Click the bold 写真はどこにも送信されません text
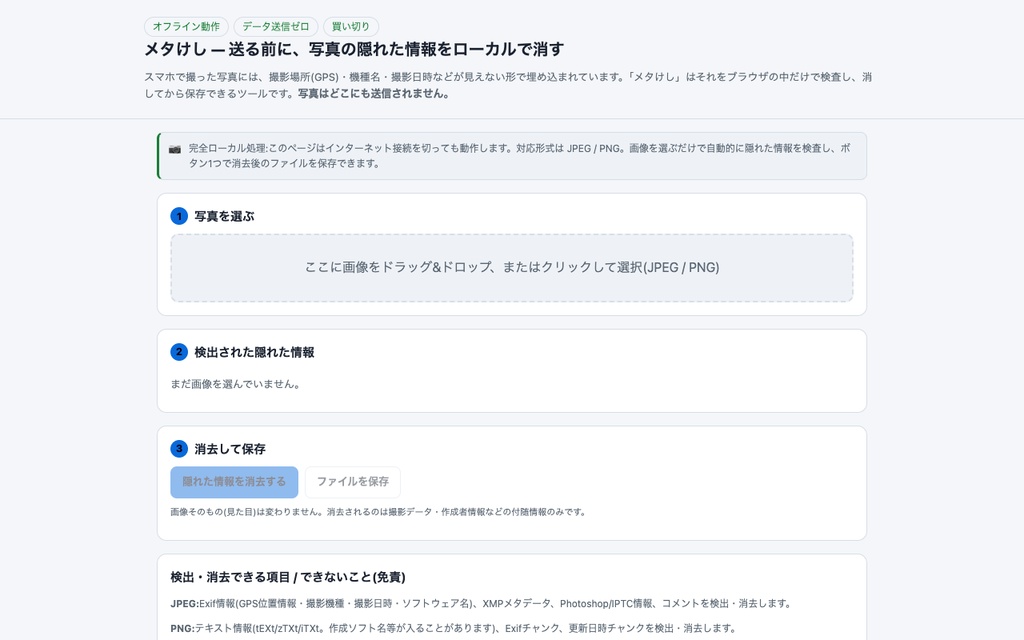Screen dimensions: 1024x640 (374, 93)
